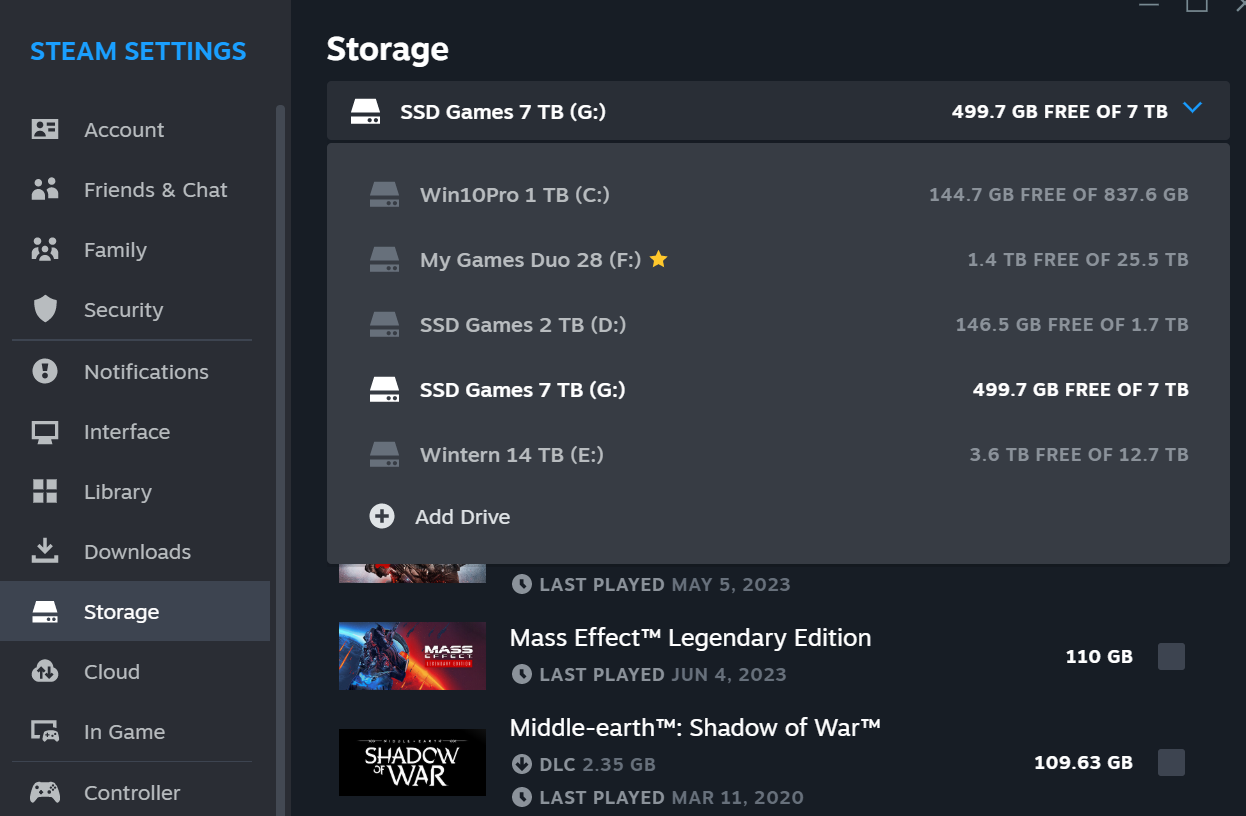This screenshot has width=1246, height=816.
Task: Click the Cloud sync icon
Action: tap(45, 671)
